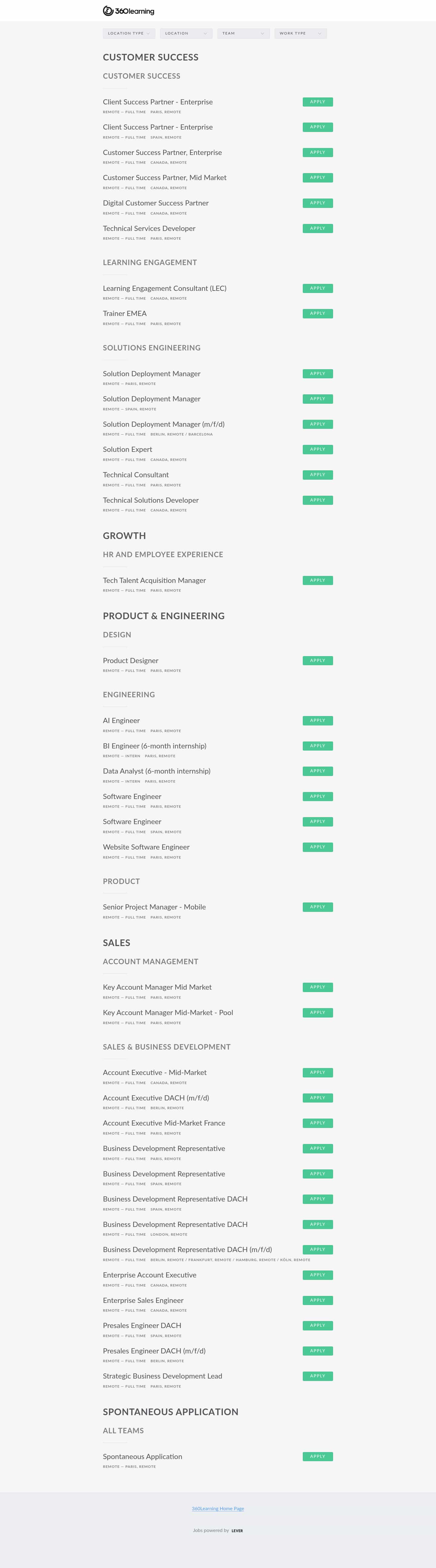
Task: Apply for Tech Talent Acquisition Manager
Action: click(318, 580)
